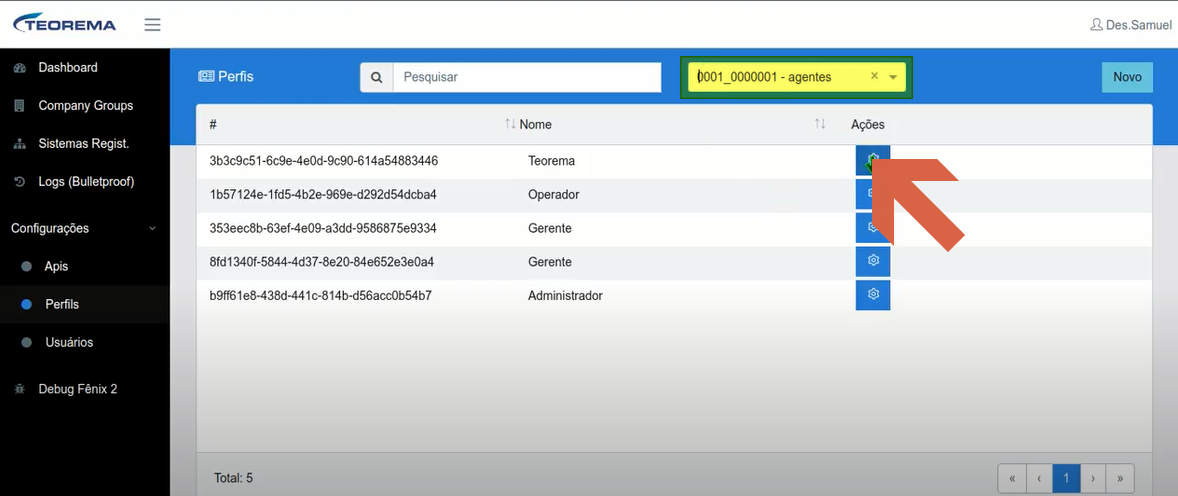This screenshot has width=1178, height=496.
Task: Collapse the Configurações section
Action: pyautogui.click(x=84, y=228)
